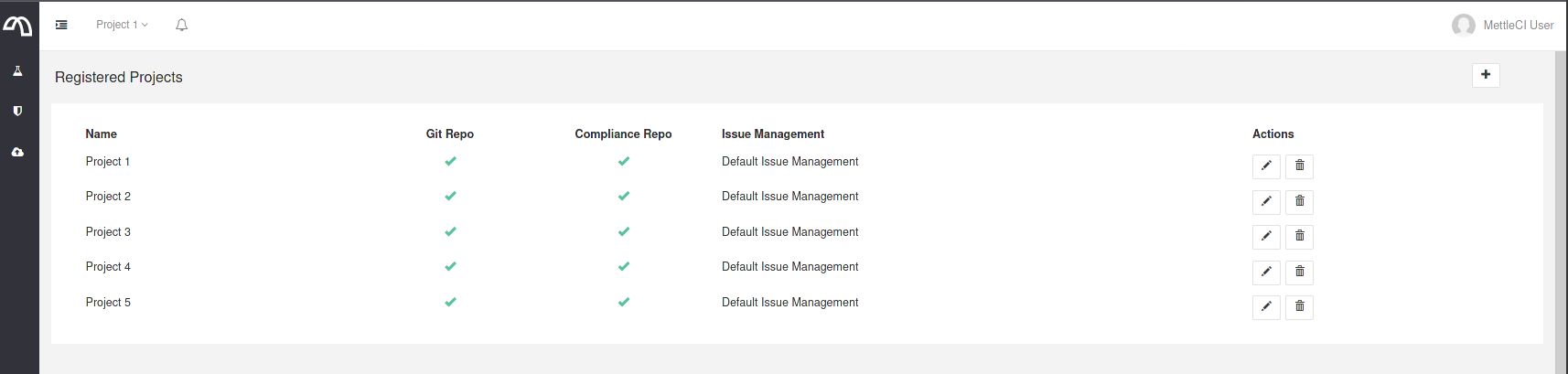This screenshot has height=374, width=1568.
Task: Click the Compliance Repo checkmark for Project 4
Action: click(x=623, y=267)
